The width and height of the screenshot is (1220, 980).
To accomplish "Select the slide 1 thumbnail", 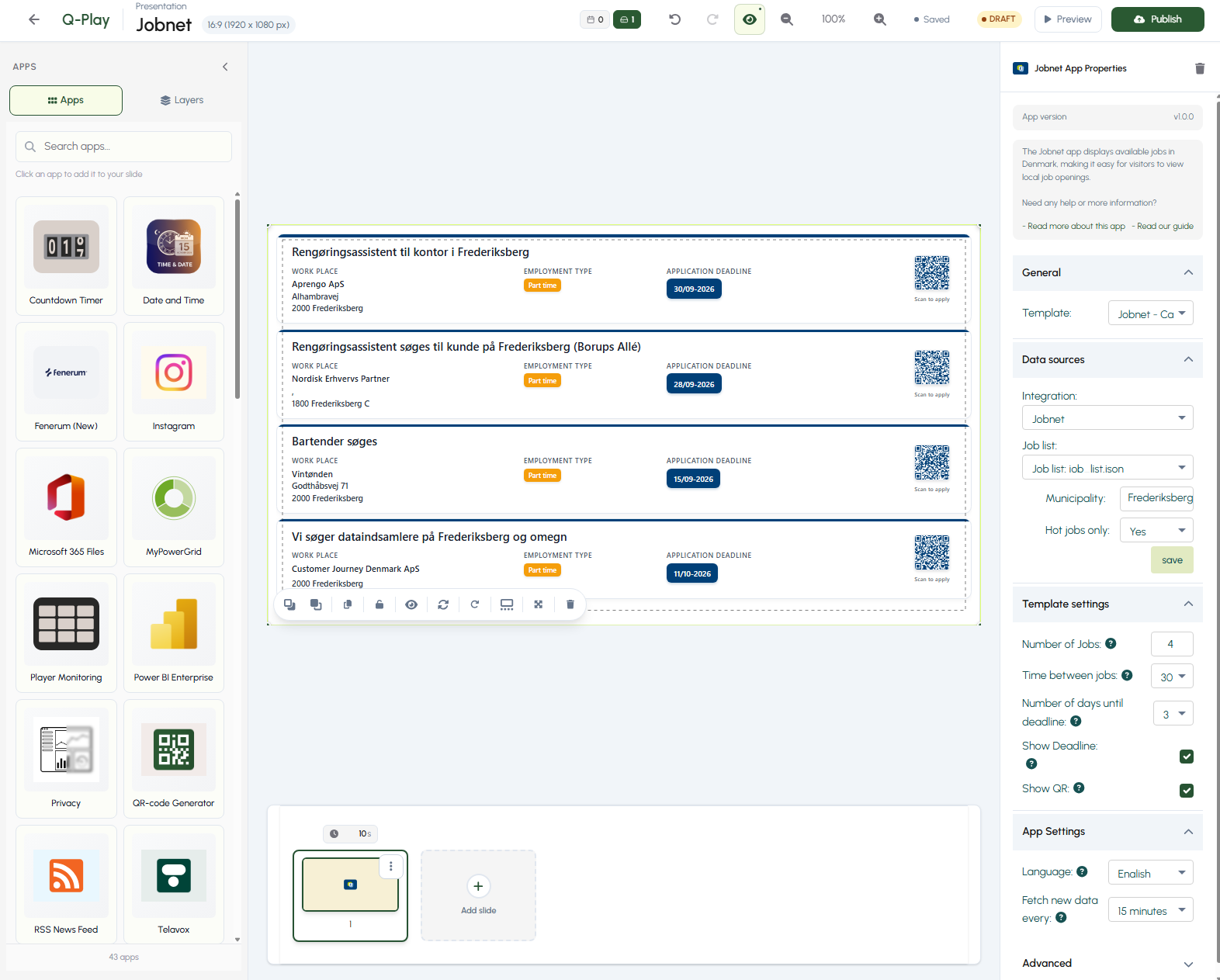I will click(350, 885).
